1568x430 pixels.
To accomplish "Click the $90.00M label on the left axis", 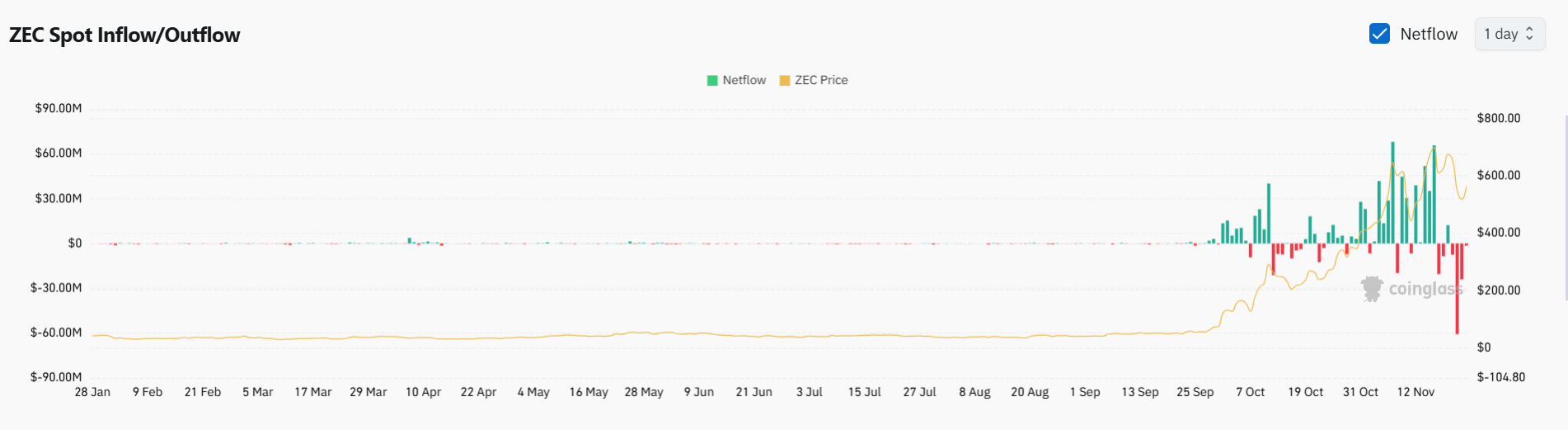I will 59,108.
